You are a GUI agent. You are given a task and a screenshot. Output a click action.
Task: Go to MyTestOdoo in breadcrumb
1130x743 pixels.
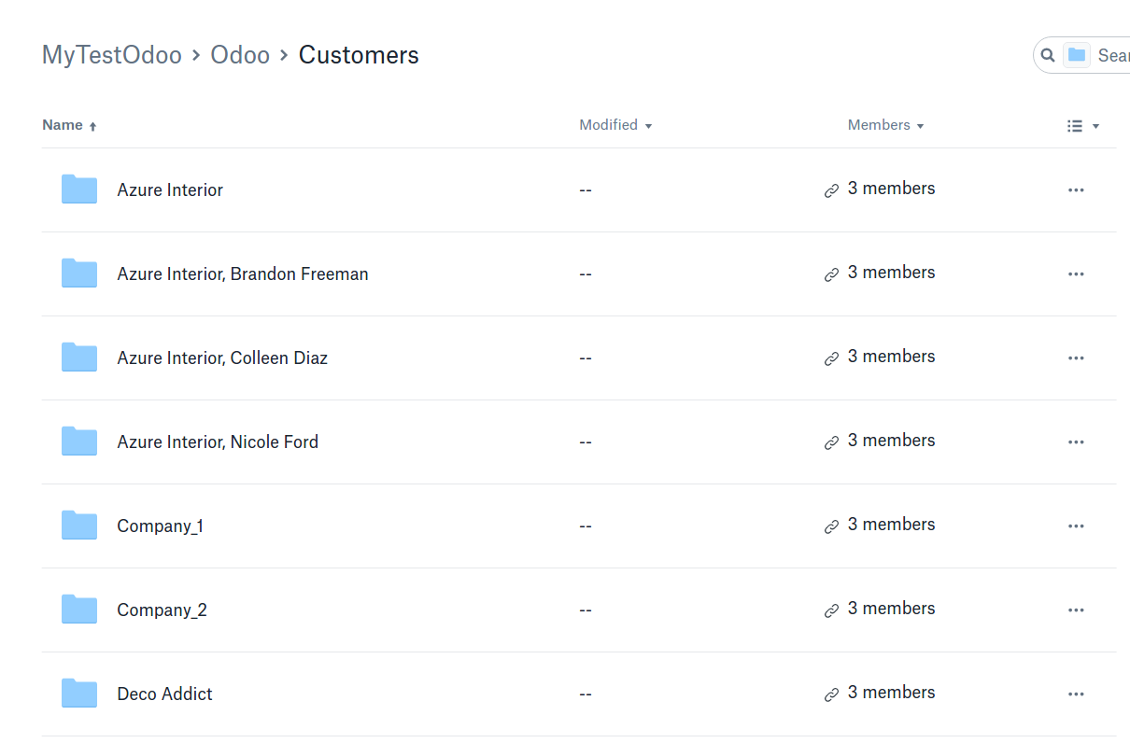coord(111,55)
